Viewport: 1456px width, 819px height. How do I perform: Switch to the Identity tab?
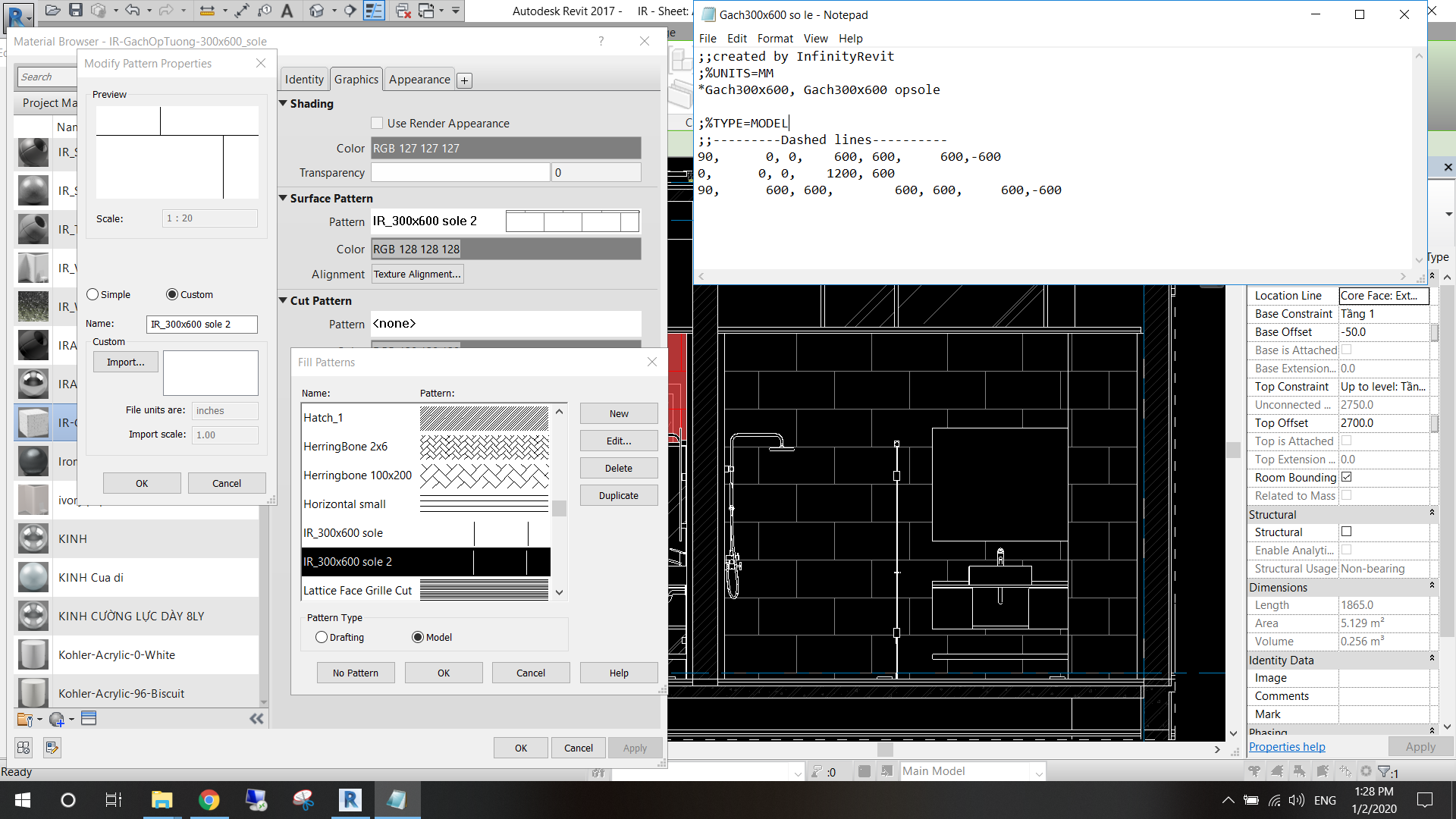304,80
